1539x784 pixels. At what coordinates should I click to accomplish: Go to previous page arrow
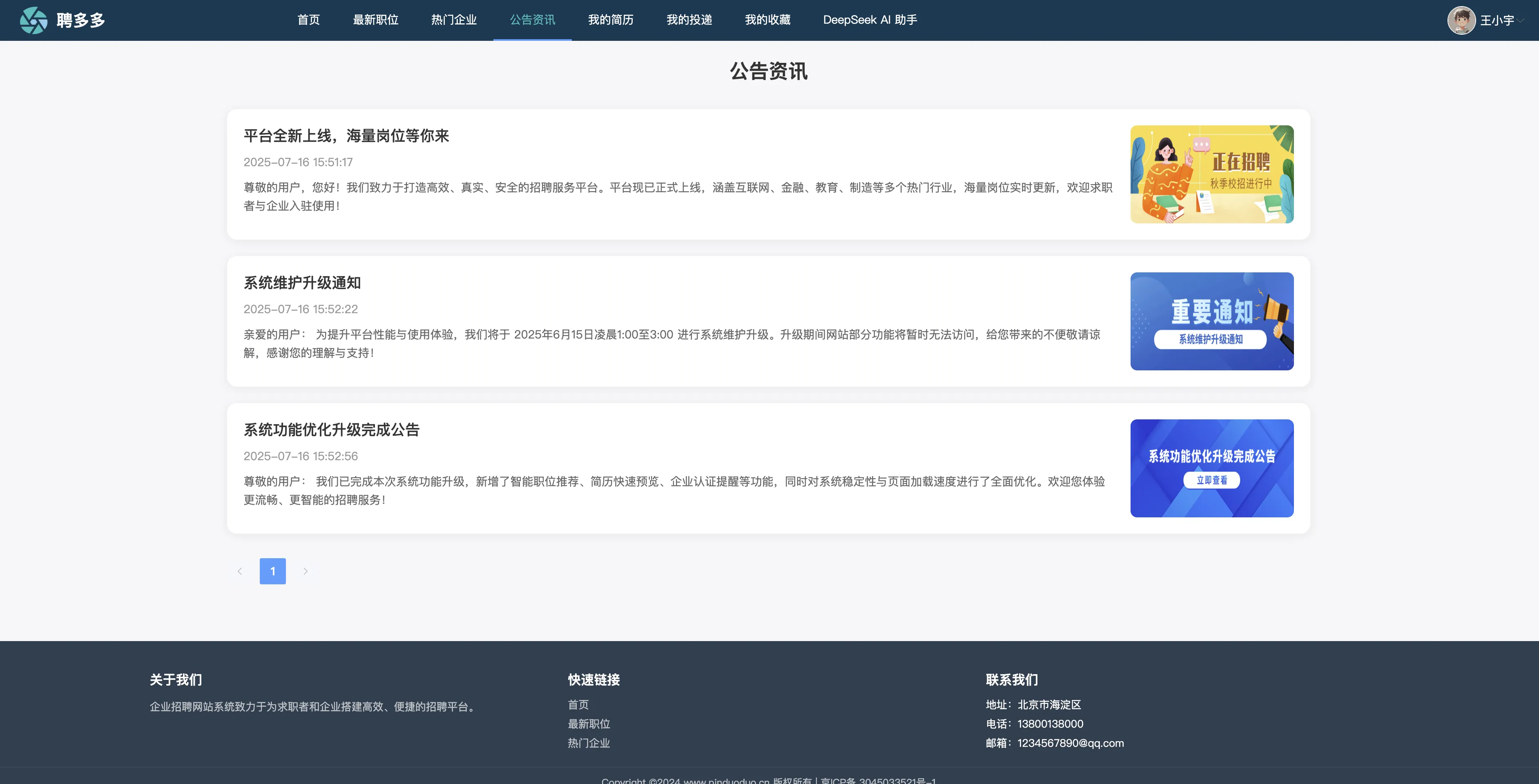(x=240, y=571)
